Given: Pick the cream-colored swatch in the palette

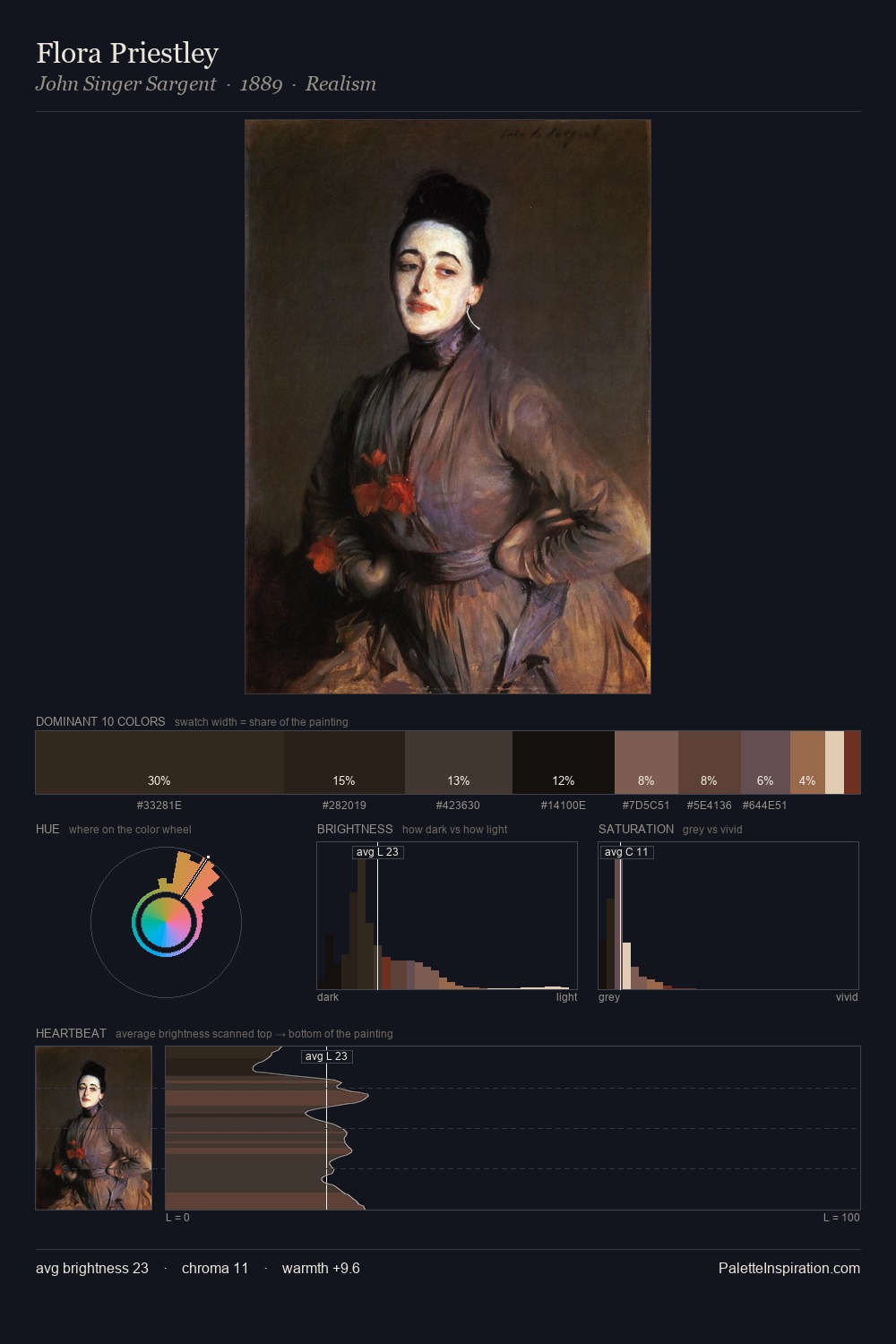Looking at the screenshot, I should click(x=834, y=762).
